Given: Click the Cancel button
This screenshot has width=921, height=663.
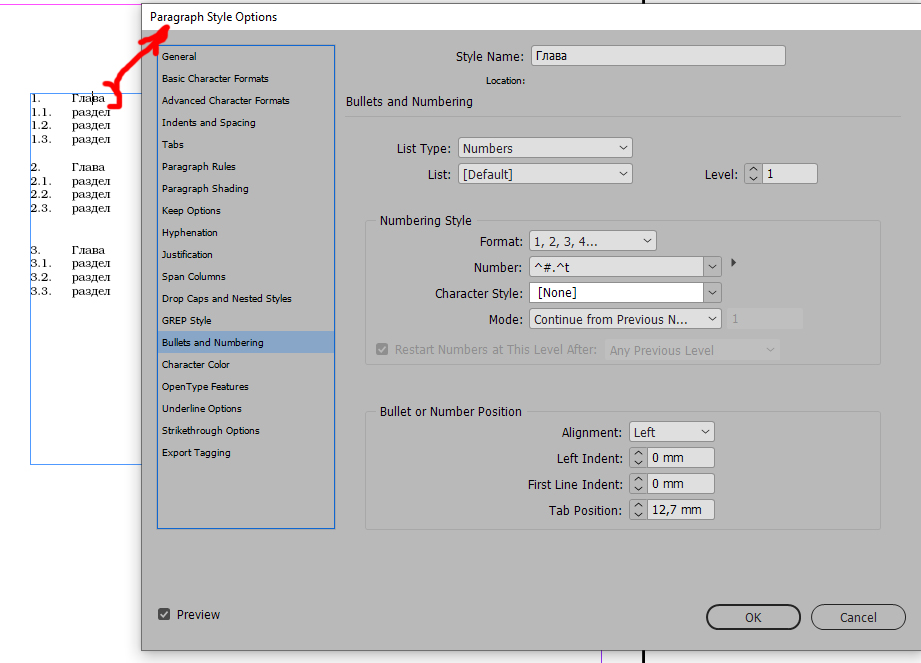Looking at the screenshot, I should tap(858, 617).
